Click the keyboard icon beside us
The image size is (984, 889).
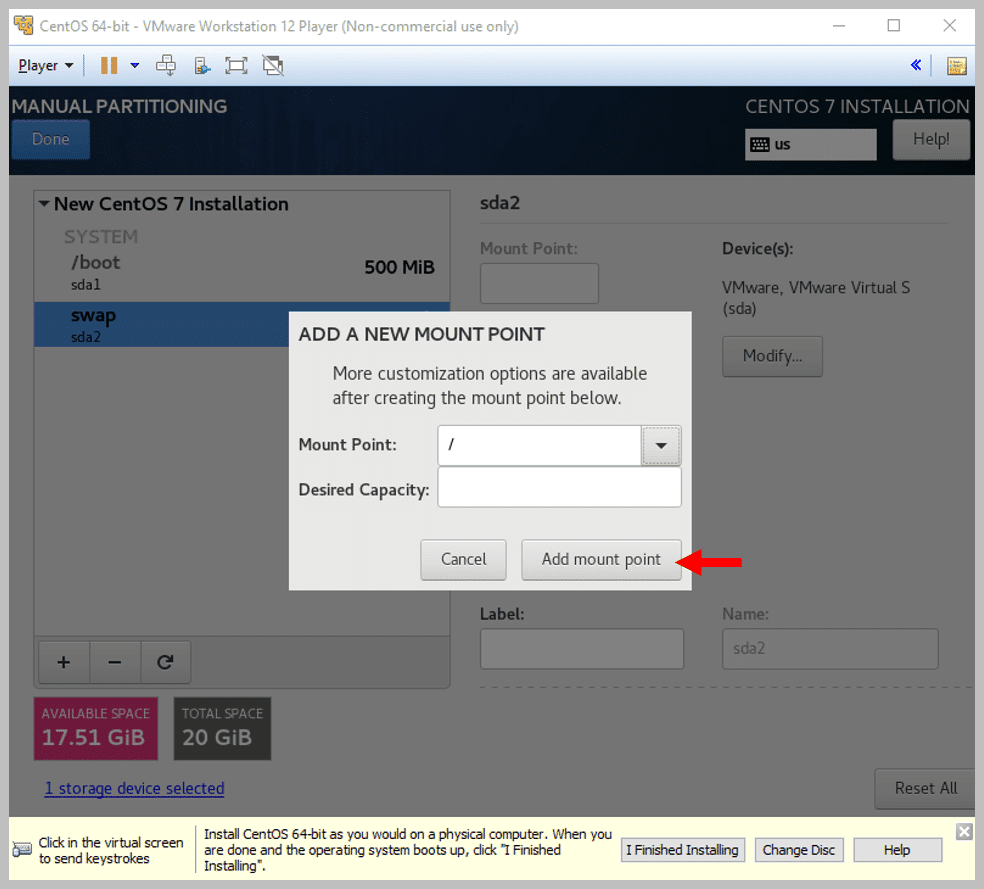pyautogui.click(x=759, y=145)
